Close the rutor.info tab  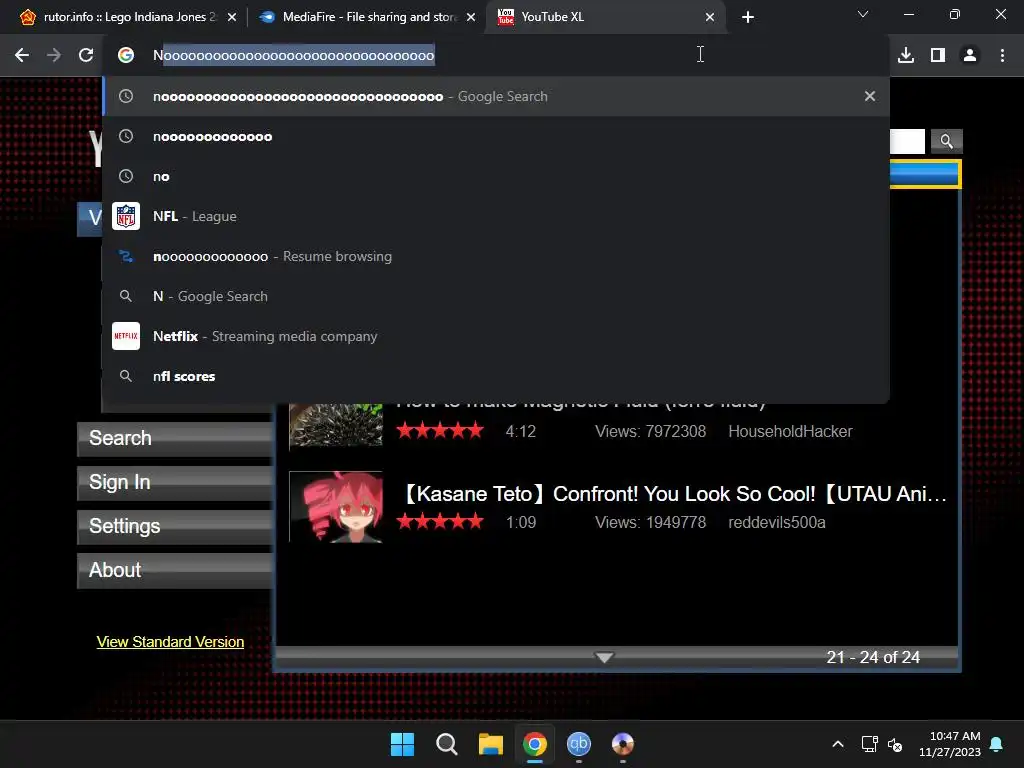(x=232, y=17)
